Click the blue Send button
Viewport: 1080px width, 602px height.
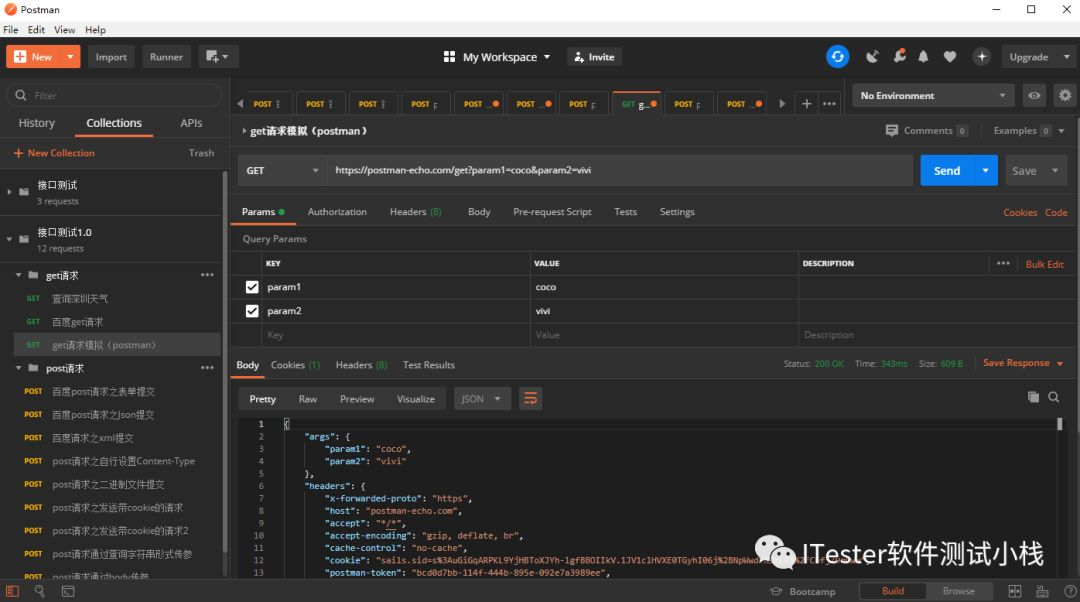[946, 170]
